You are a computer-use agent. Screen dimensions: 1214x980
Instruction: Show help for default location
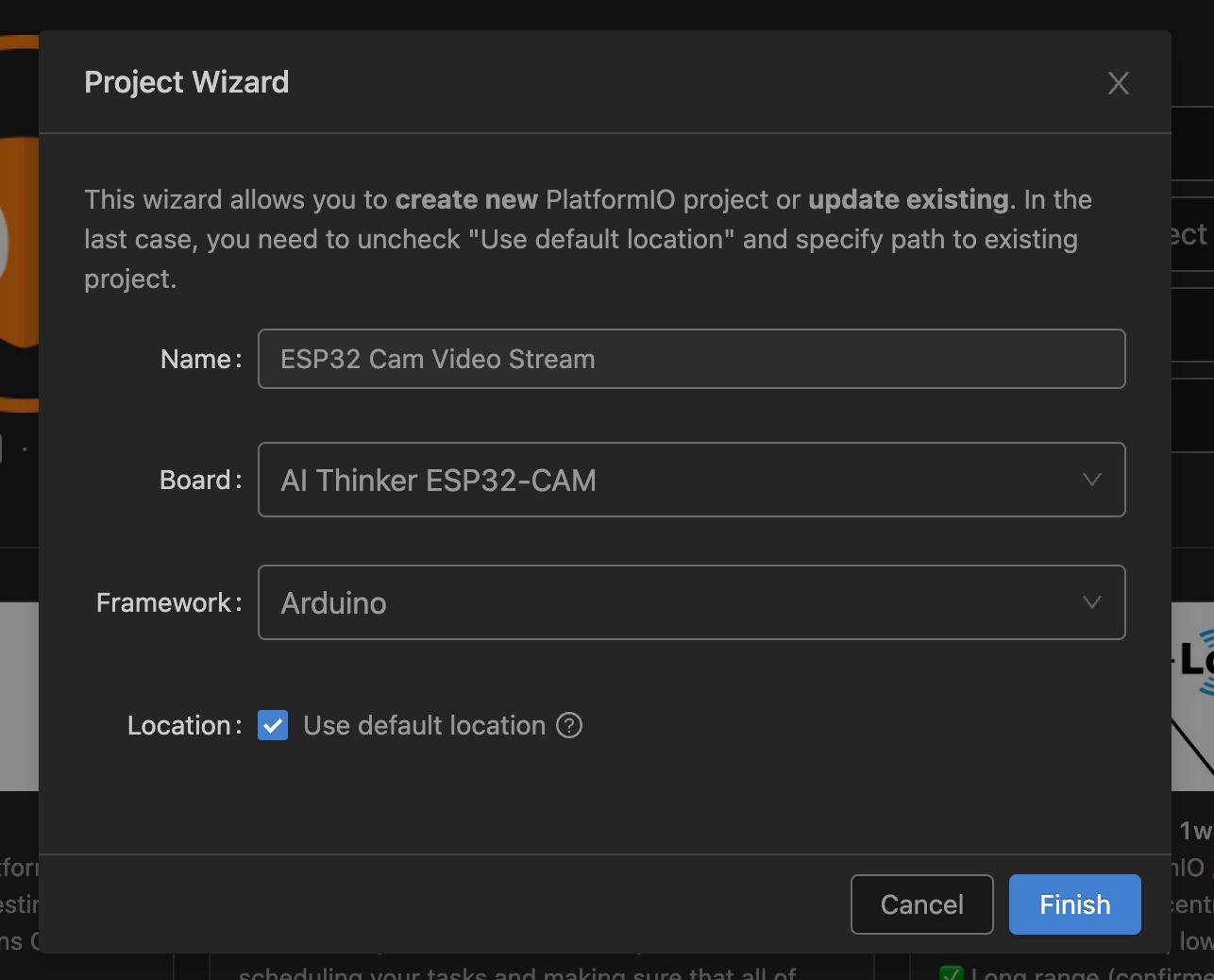569,725
